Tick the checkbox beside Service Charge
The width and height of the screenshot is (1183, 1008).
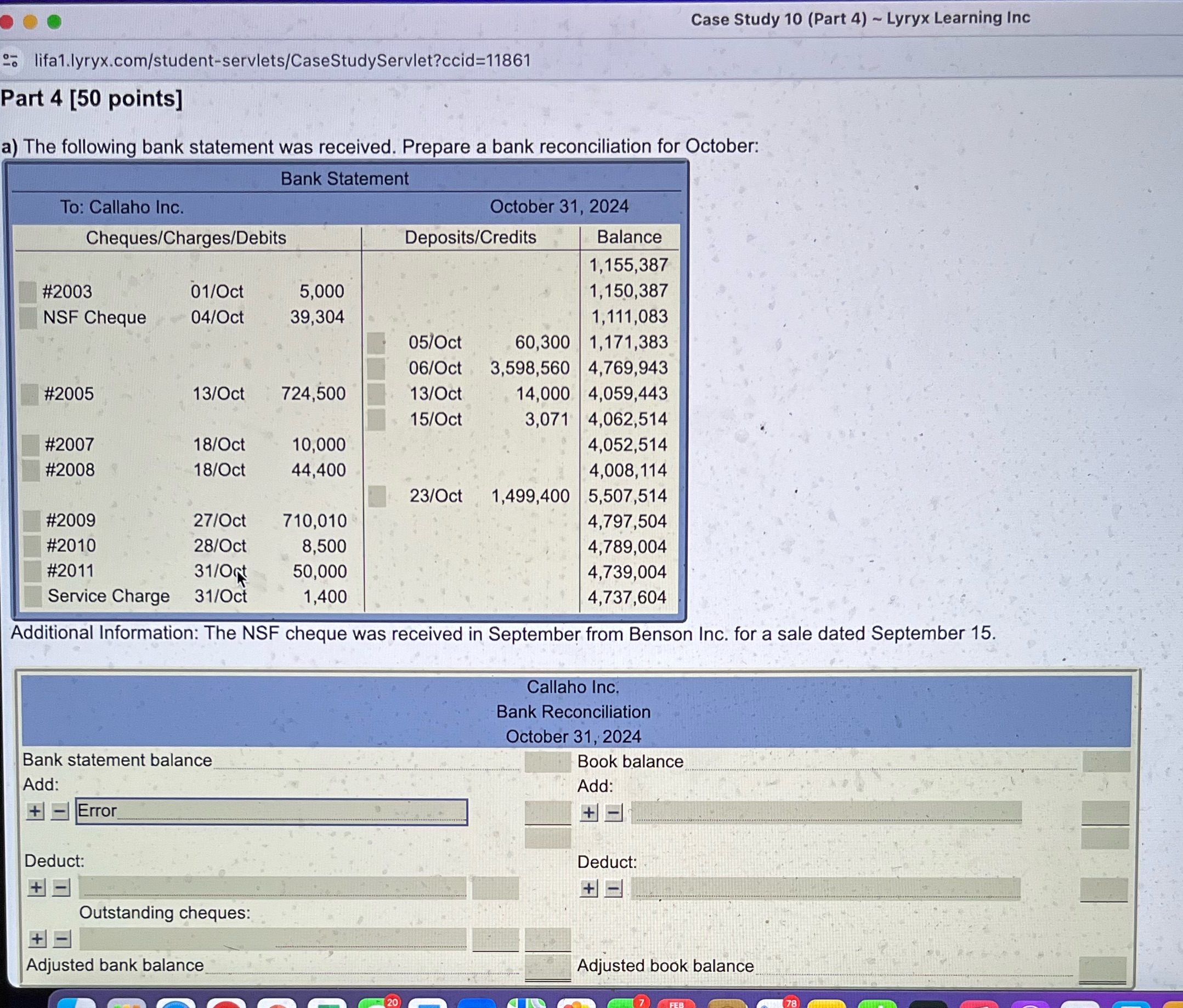click(x=32, y=597)
